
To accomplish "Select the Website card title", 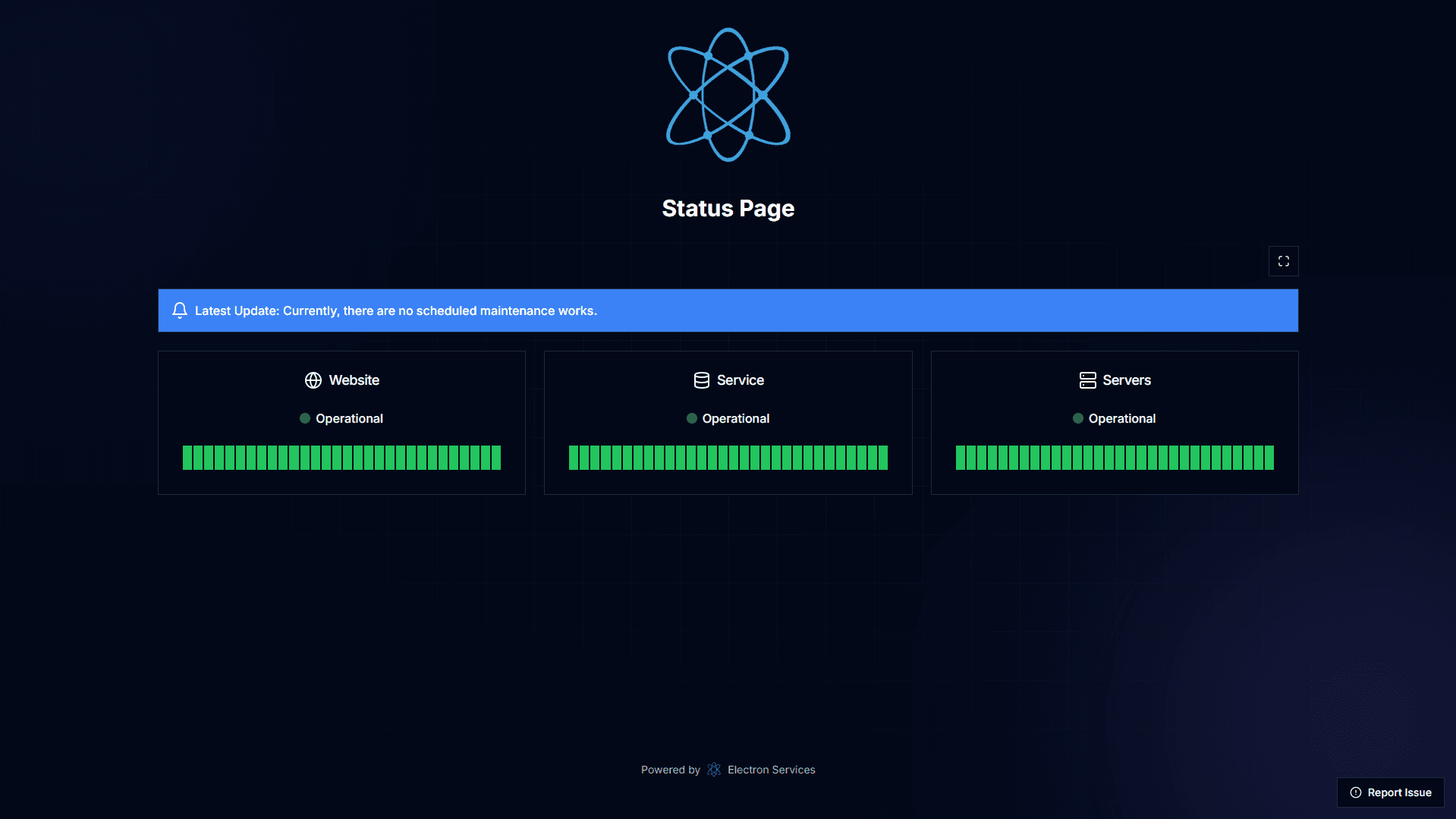I will pos(354,380).
